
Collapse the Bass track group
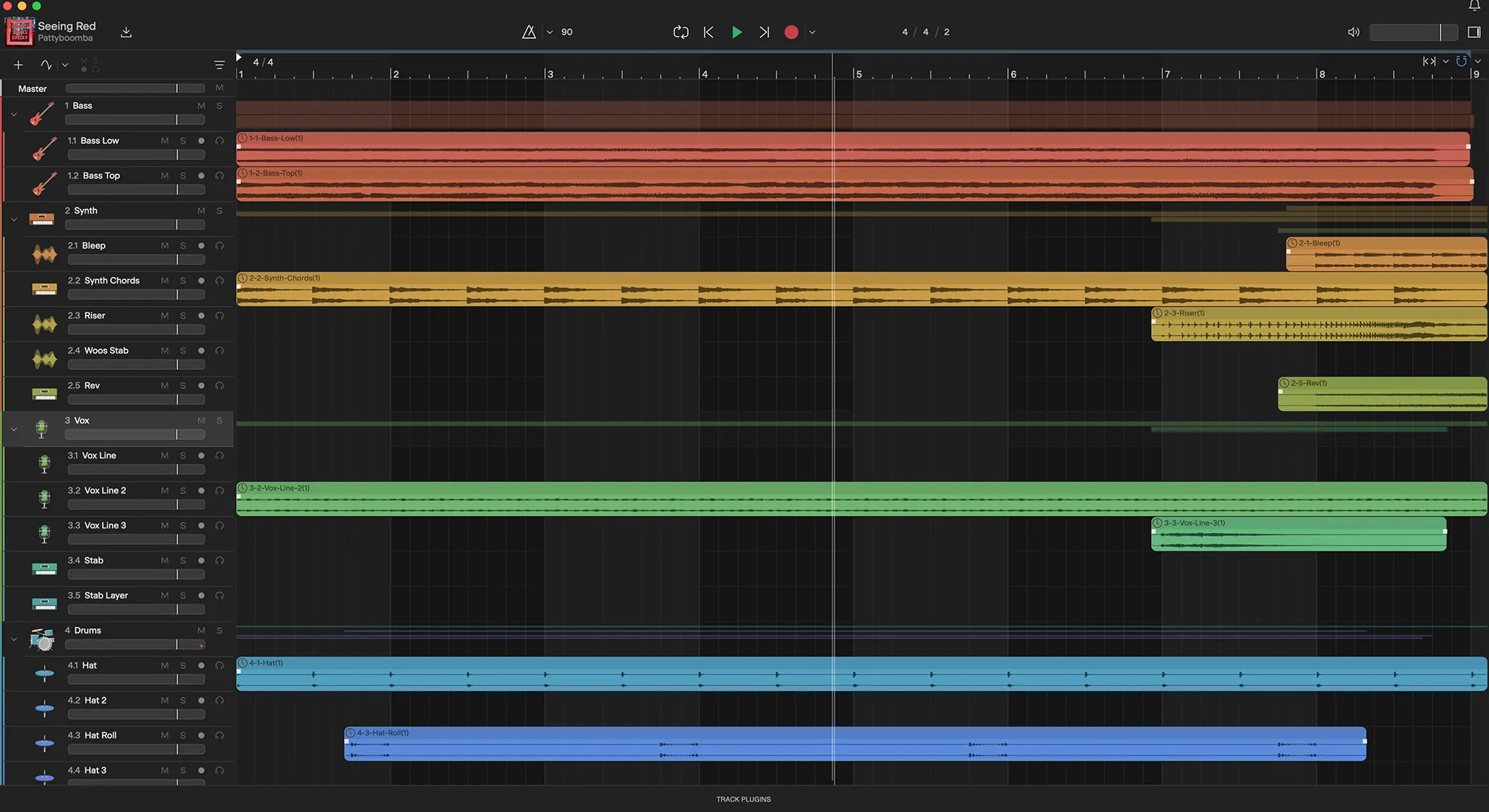[x=13, y=115]
